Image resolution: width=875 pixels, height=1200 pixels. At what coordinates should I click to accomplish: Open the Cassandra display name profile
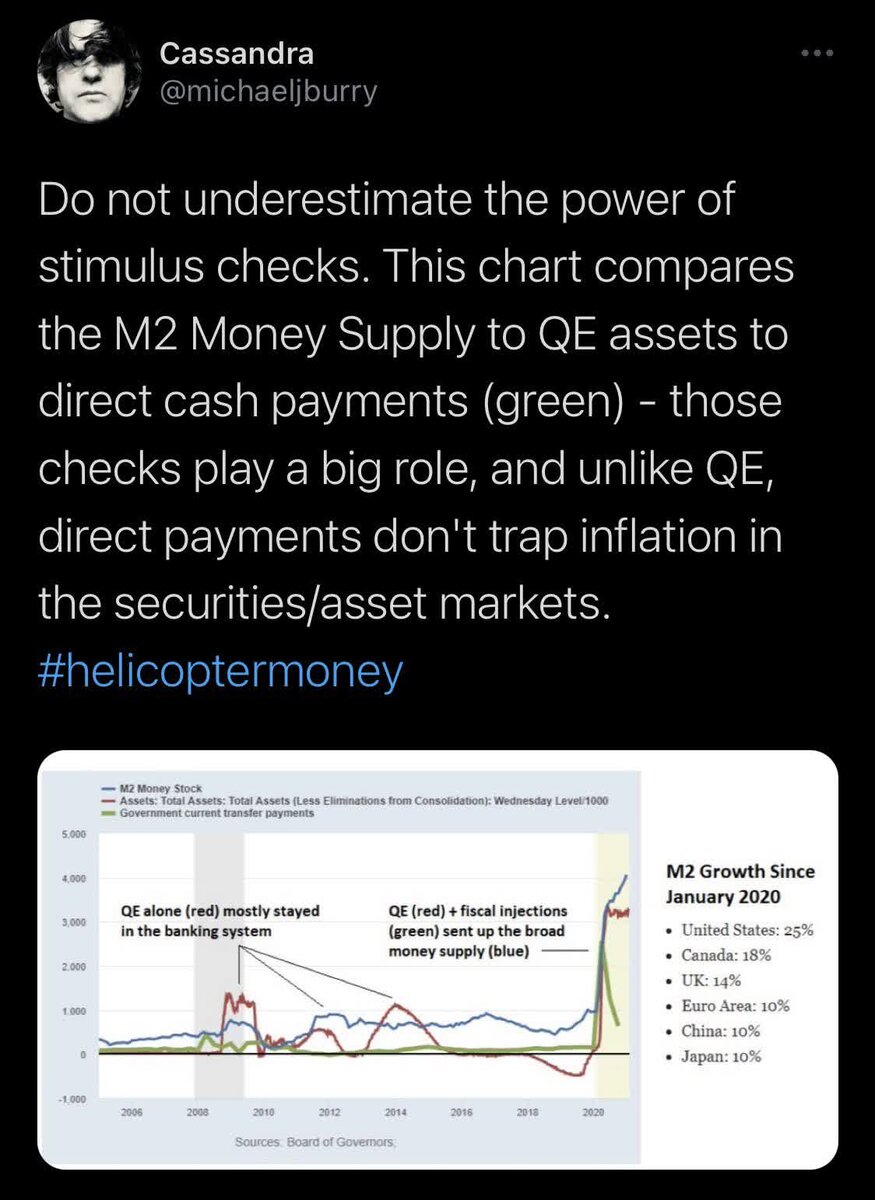pyautogui.click(x=235, y=56)
